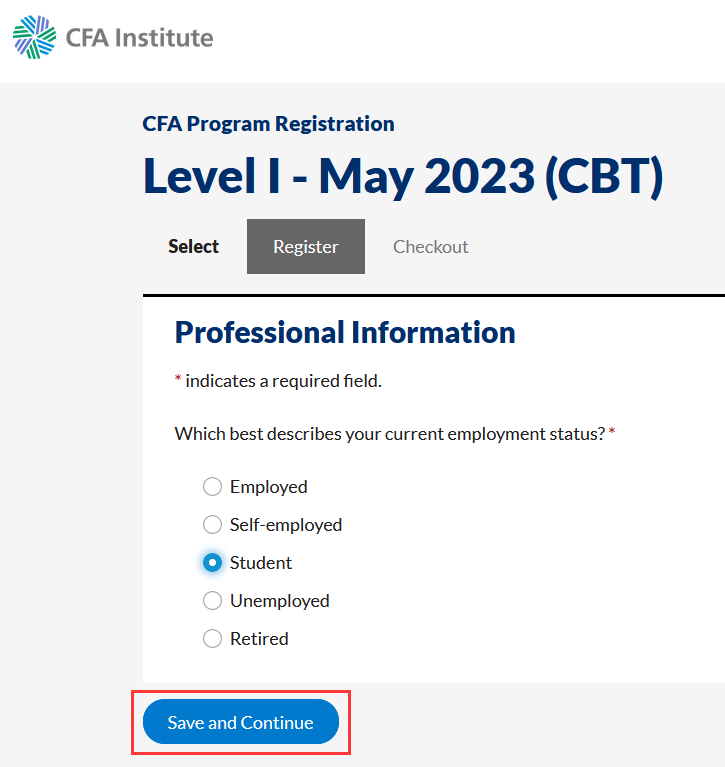Click the selected Student radio circle
Viewport: 725px width, 767px height.
coord(212,563)
